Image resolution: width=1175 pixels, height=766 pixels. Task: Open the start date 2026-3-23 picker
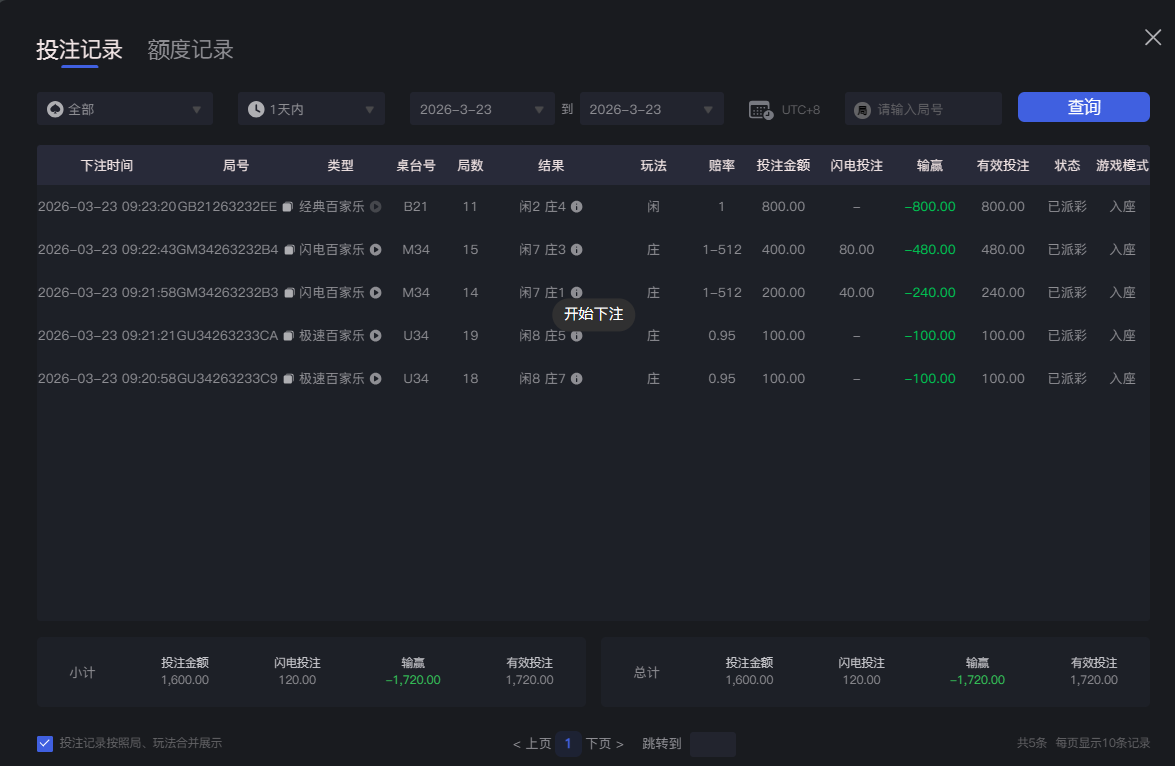481,108
